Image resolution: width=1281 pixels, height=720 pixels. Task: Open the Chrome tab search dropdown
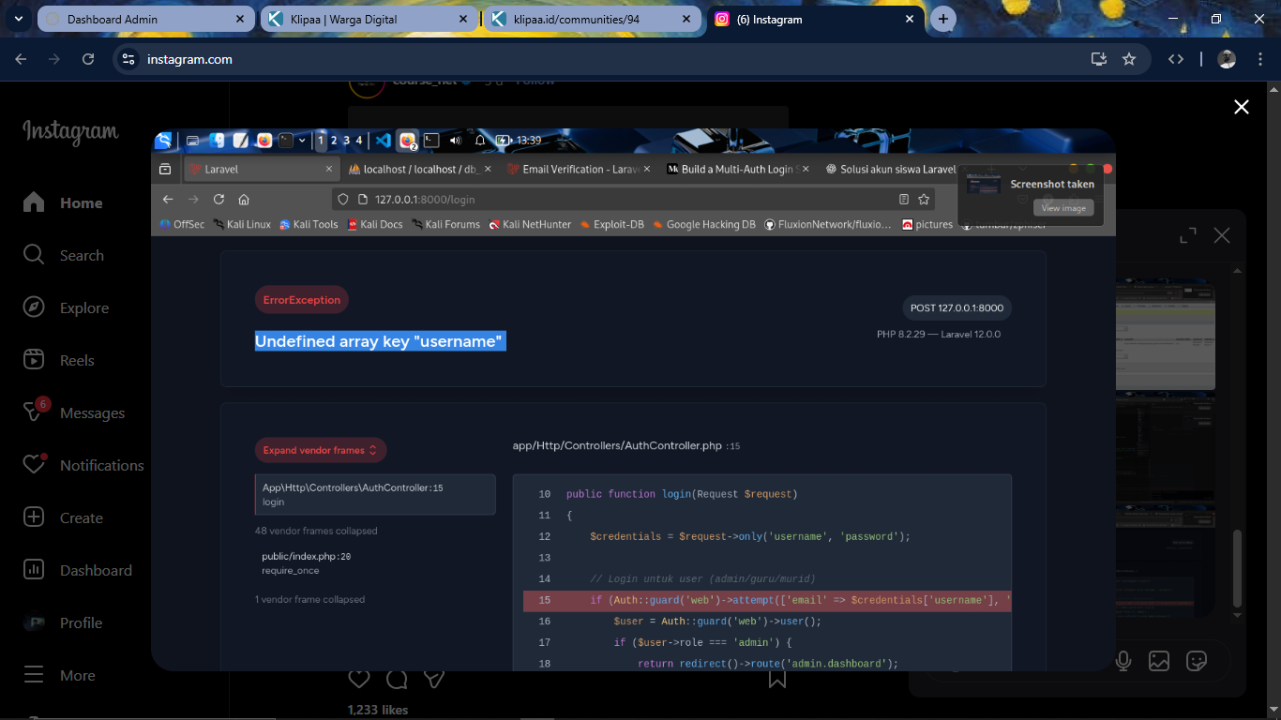pos(18,19)
